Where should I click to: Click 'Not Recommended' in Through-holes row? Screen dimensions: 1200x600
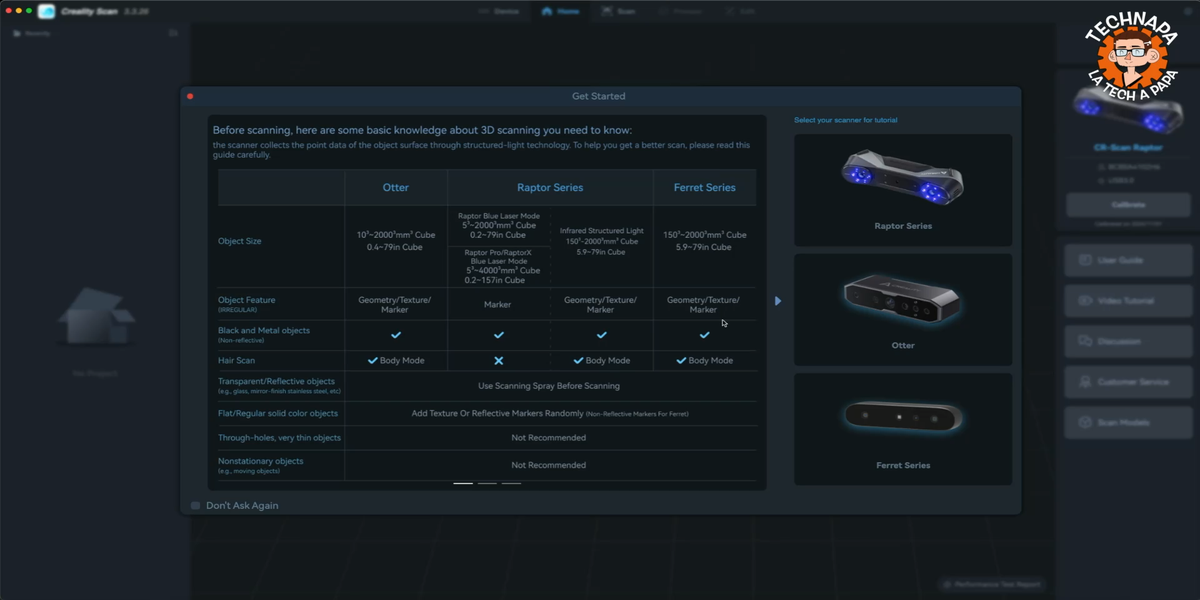549,437
